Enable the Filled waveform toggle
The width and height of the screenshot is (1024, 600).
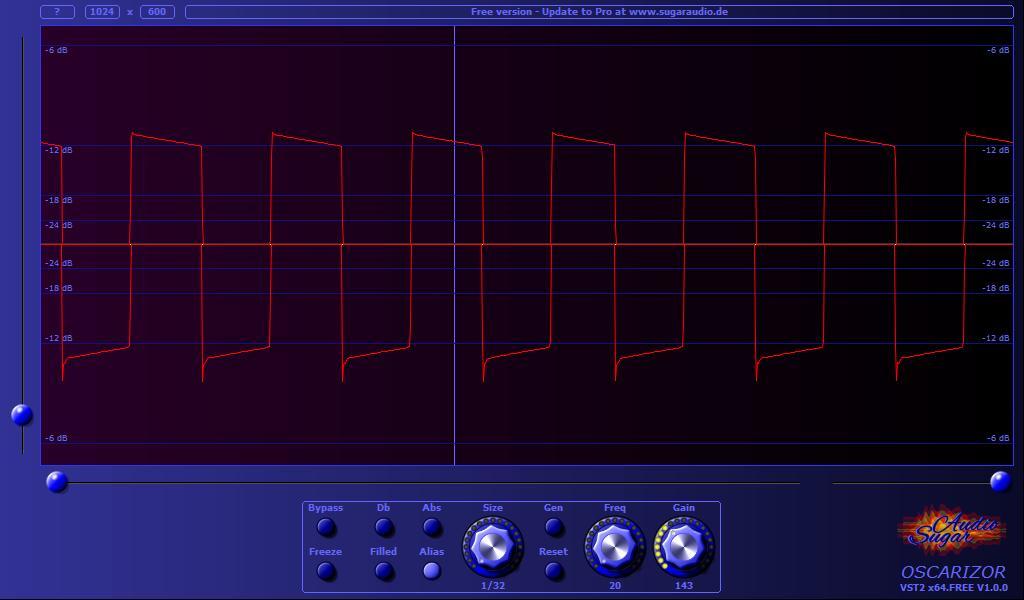(x=384, y=571)
